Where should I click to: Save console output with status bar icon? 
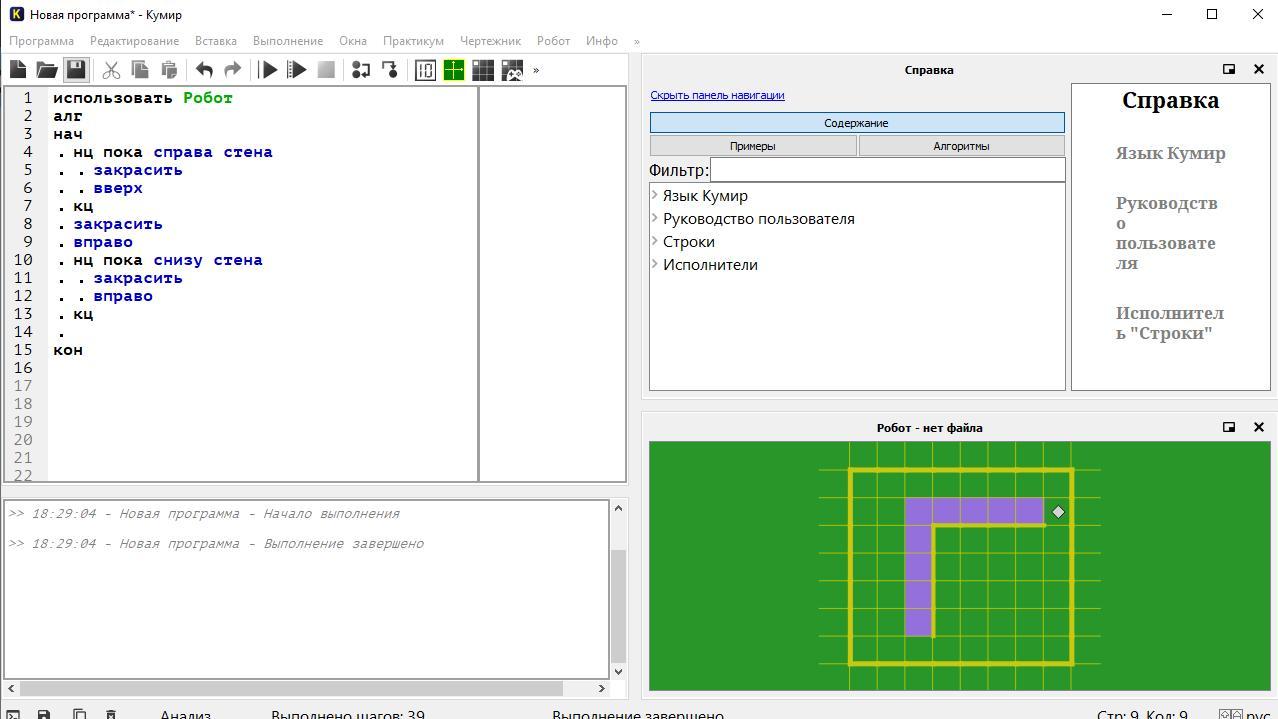pyautogui.click(x=44, y=714)
